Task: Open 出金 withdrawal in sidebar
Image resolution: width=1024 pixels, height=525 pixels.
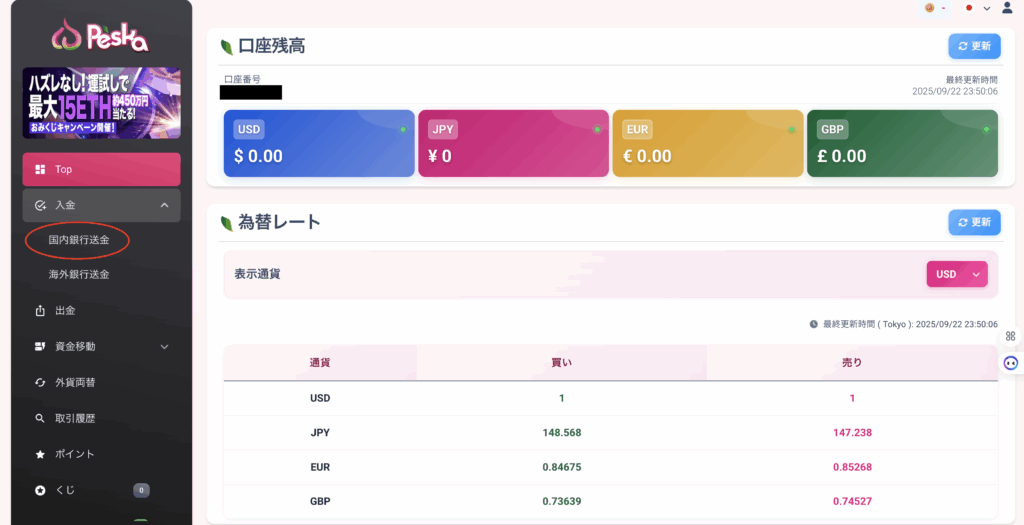Action: 66,310
